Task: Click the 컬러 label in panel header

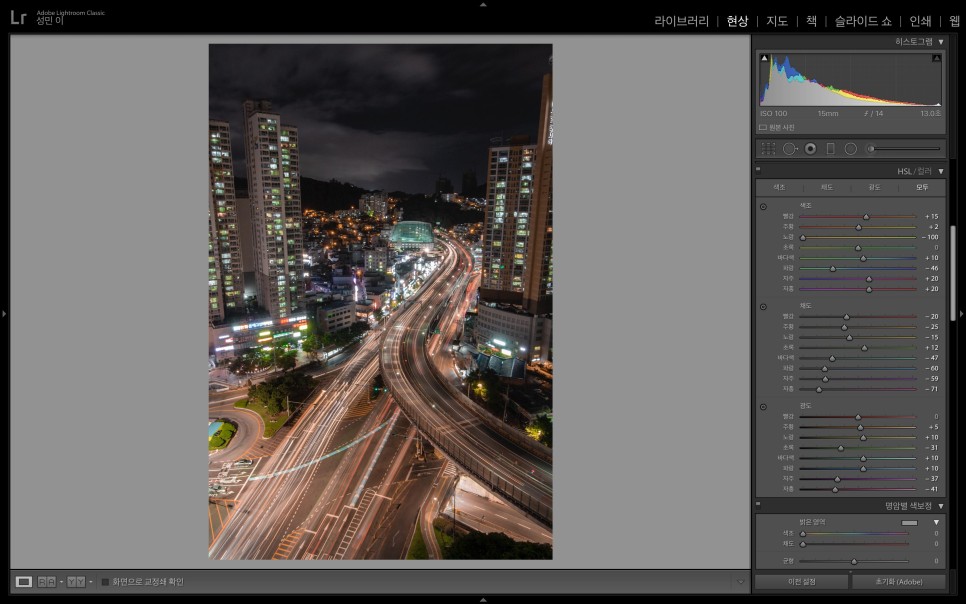Action: pos(924,171)
